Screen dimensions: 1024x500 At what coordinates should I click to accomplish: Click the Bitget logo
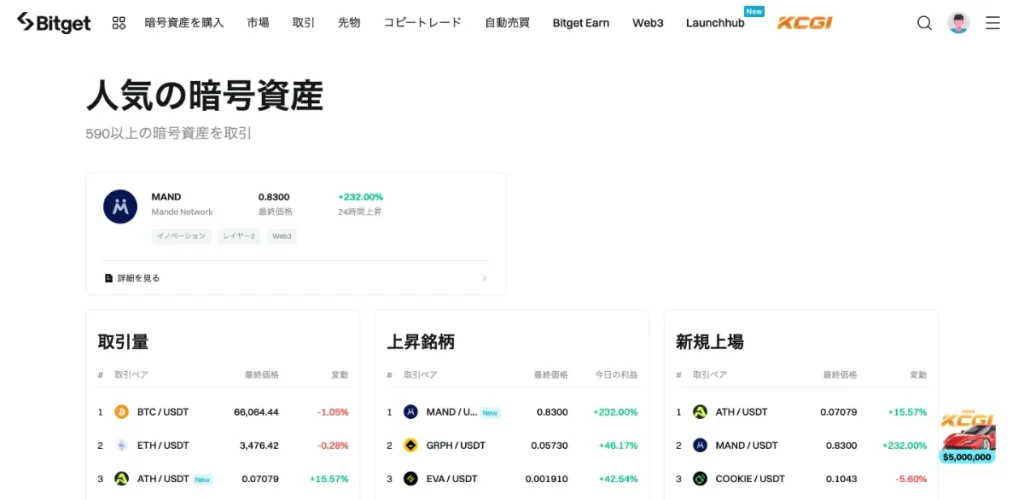pos(54,23)
